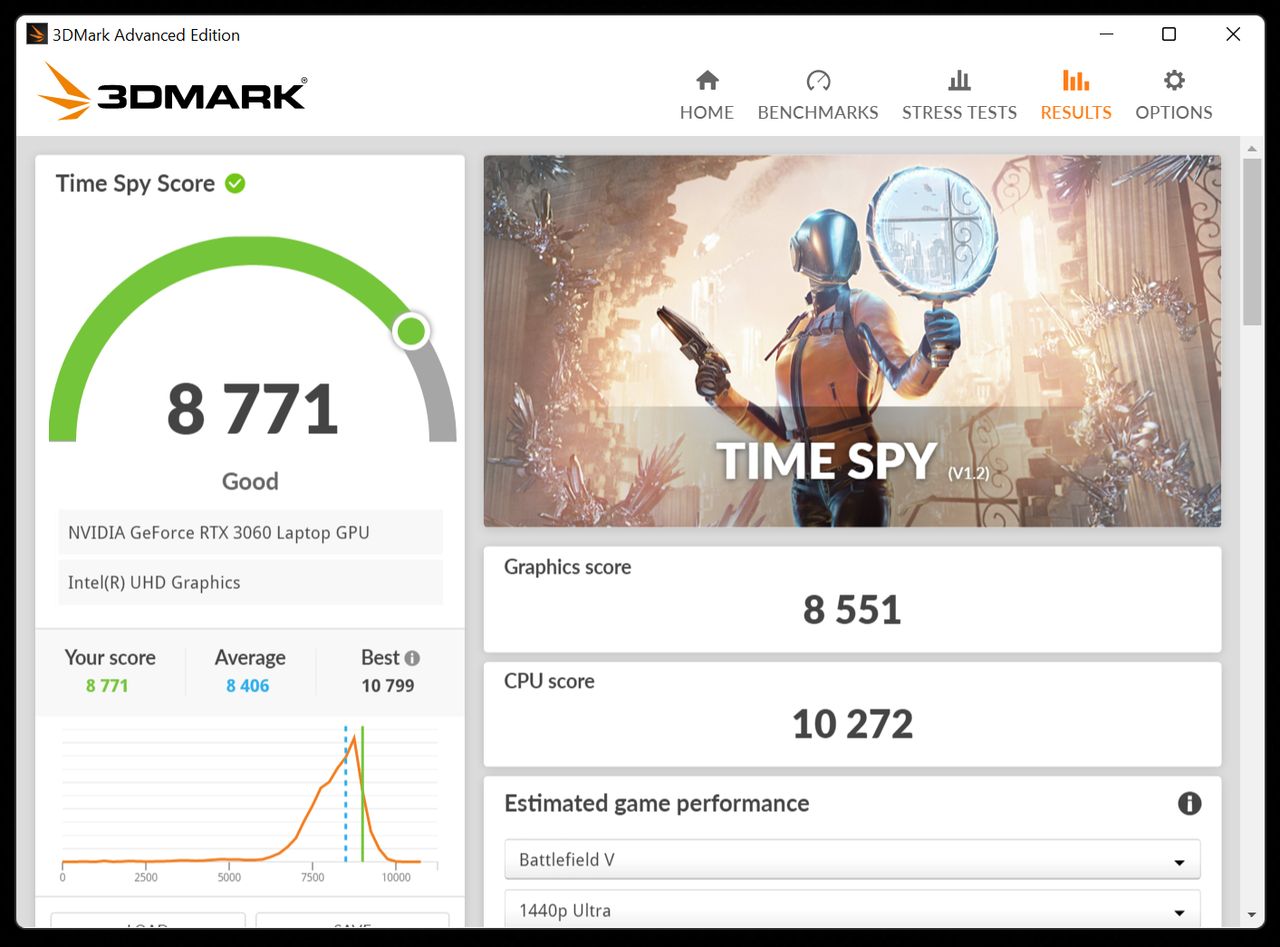
Task: Click the 3DMark title bar app icon
Action: coord(37,34)
